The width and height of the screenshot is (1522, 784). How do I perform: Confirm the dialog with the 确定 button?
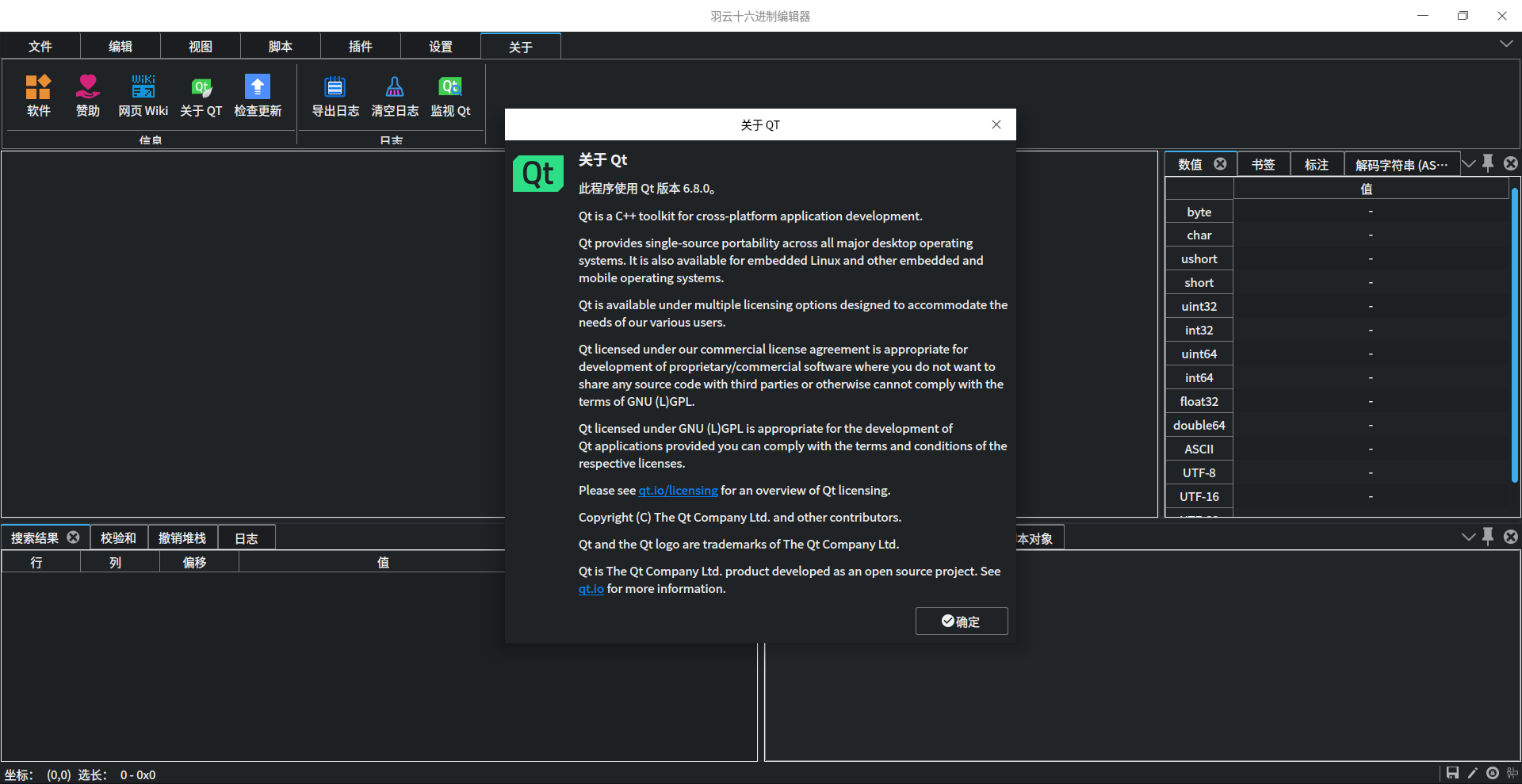pos(962,621)
